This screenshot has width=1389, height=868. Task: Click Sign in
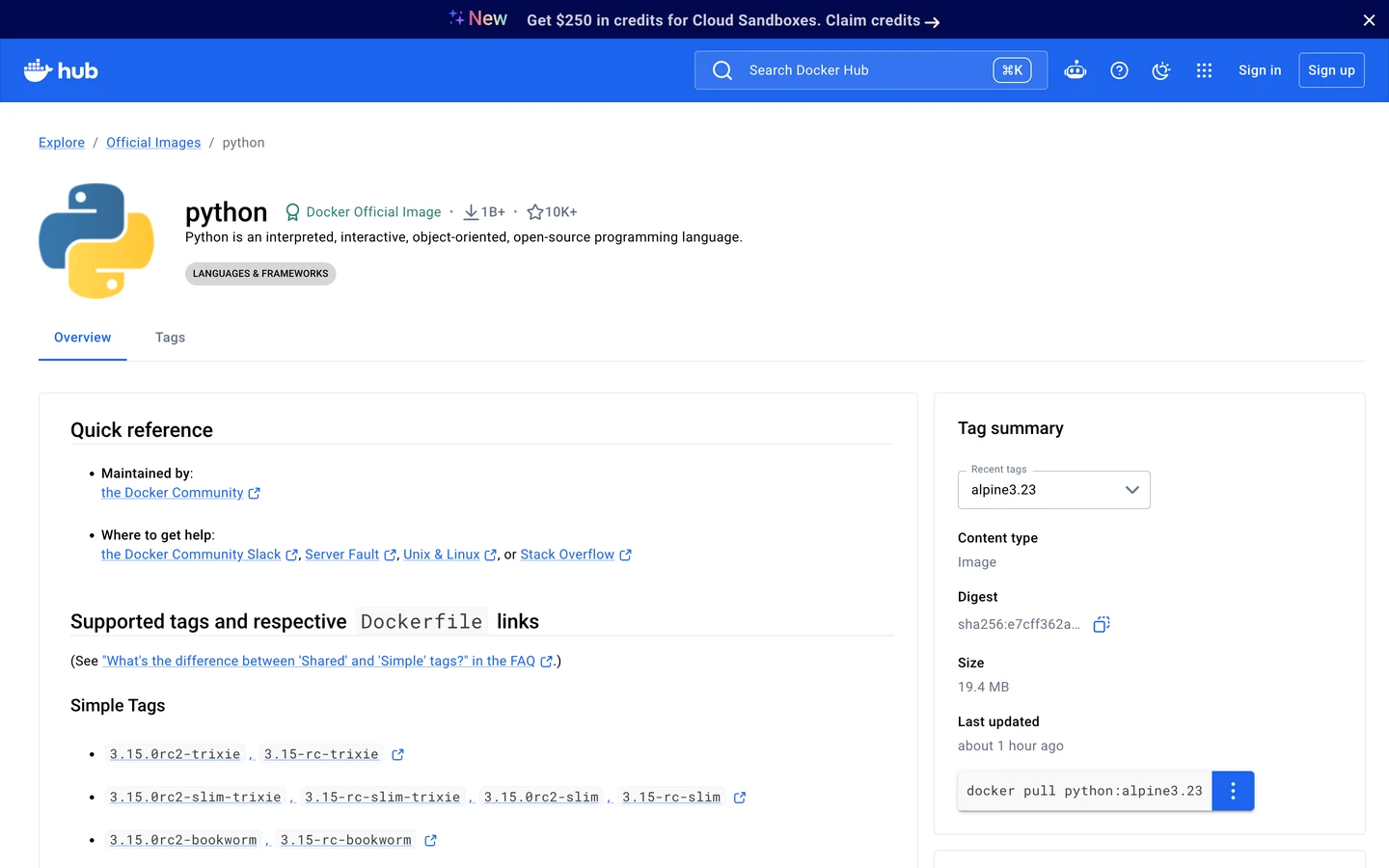pyautogui.click(x=1260, y=70)
